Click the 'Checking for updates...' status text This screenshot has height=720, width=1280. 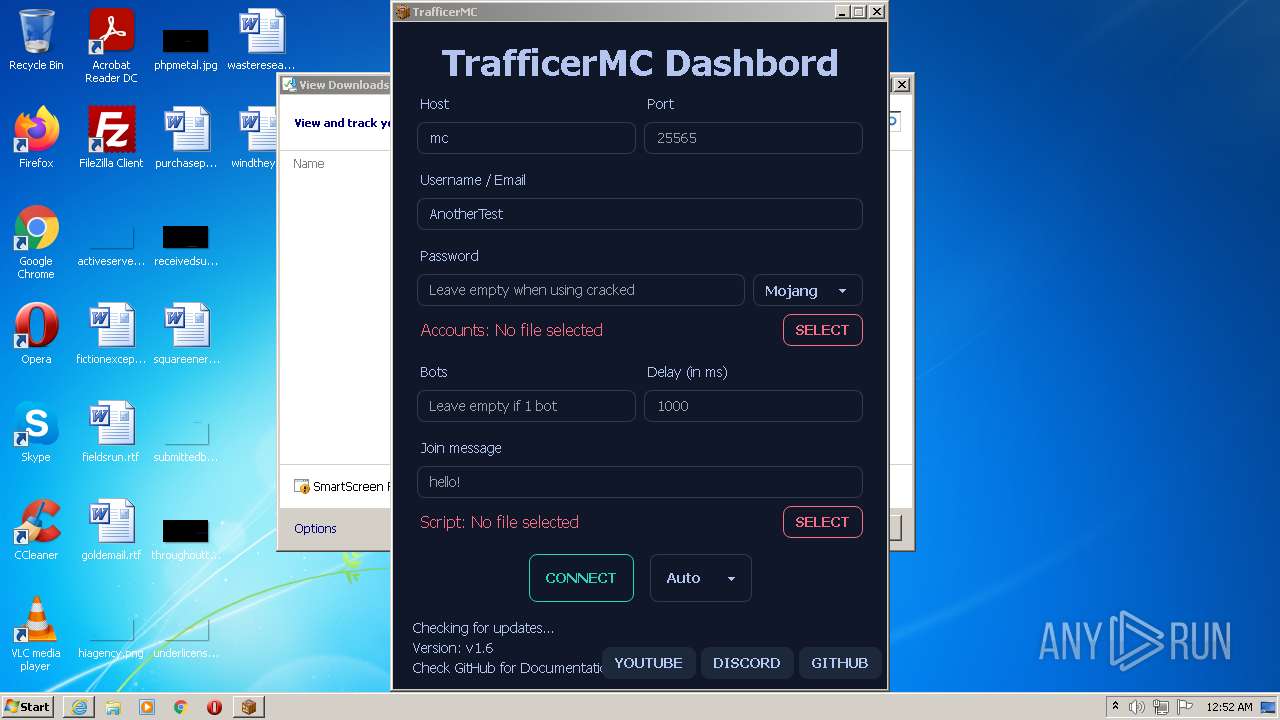[483, 628]
